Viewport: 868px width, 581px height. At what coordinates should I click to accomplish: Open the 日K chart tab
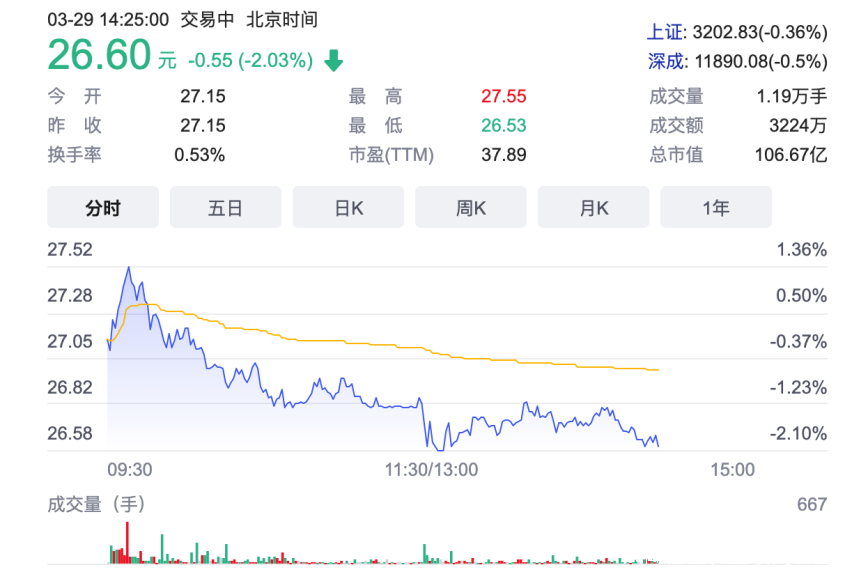coord(348,208)
